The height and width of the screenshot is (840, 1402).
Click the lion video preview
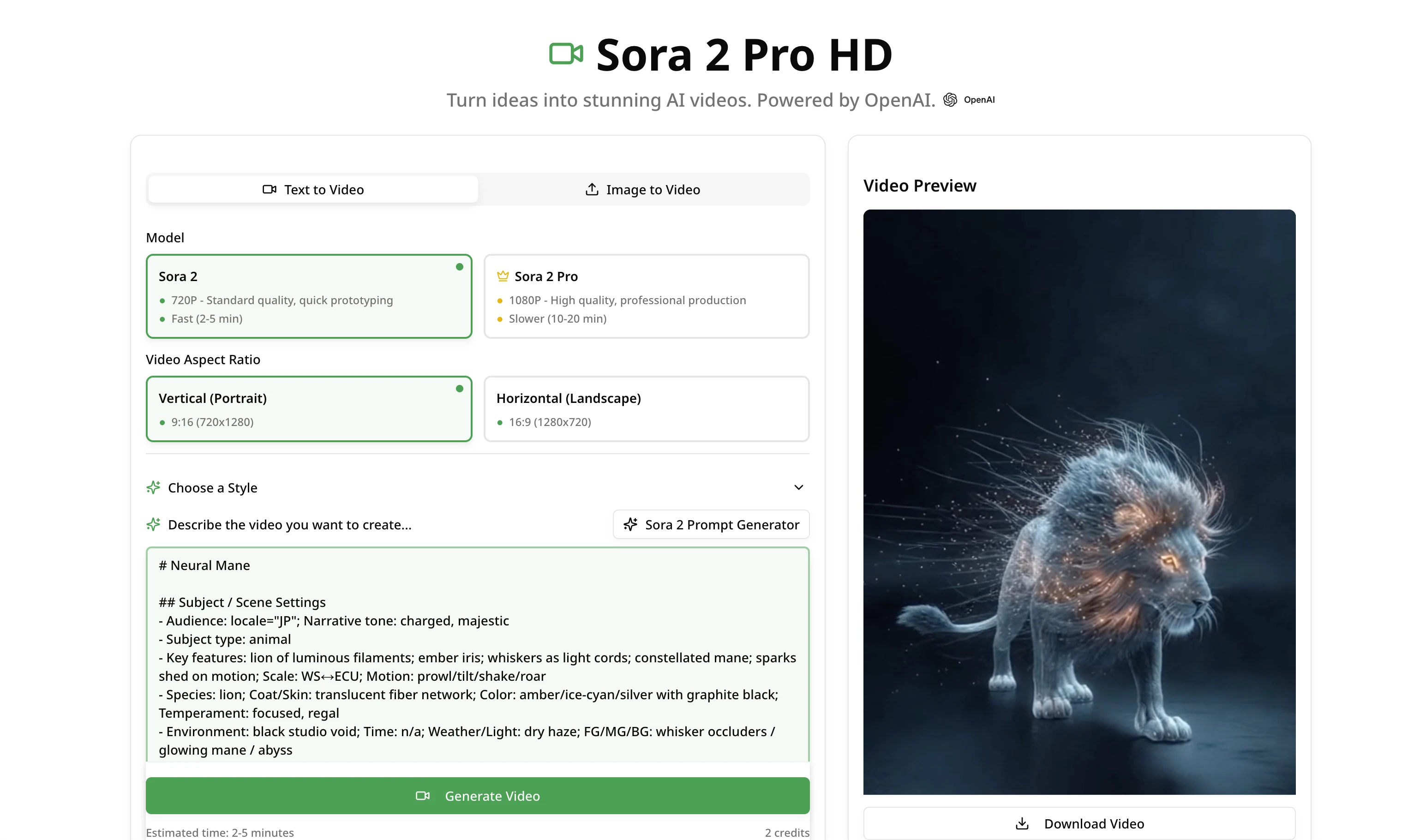(x=1079, y=502)
